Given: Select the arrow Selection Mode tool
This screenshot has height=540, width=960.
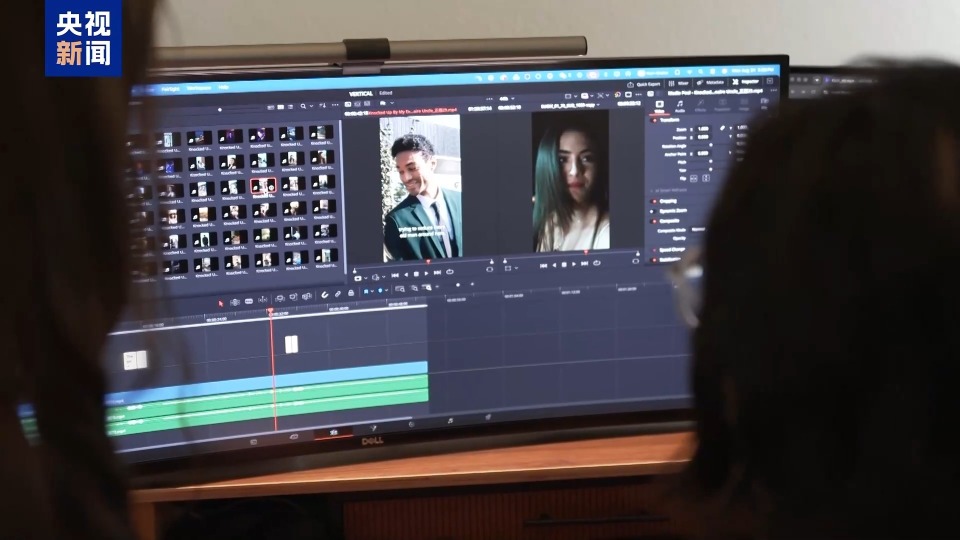Looking at the screenshot, I should point(220,303).
